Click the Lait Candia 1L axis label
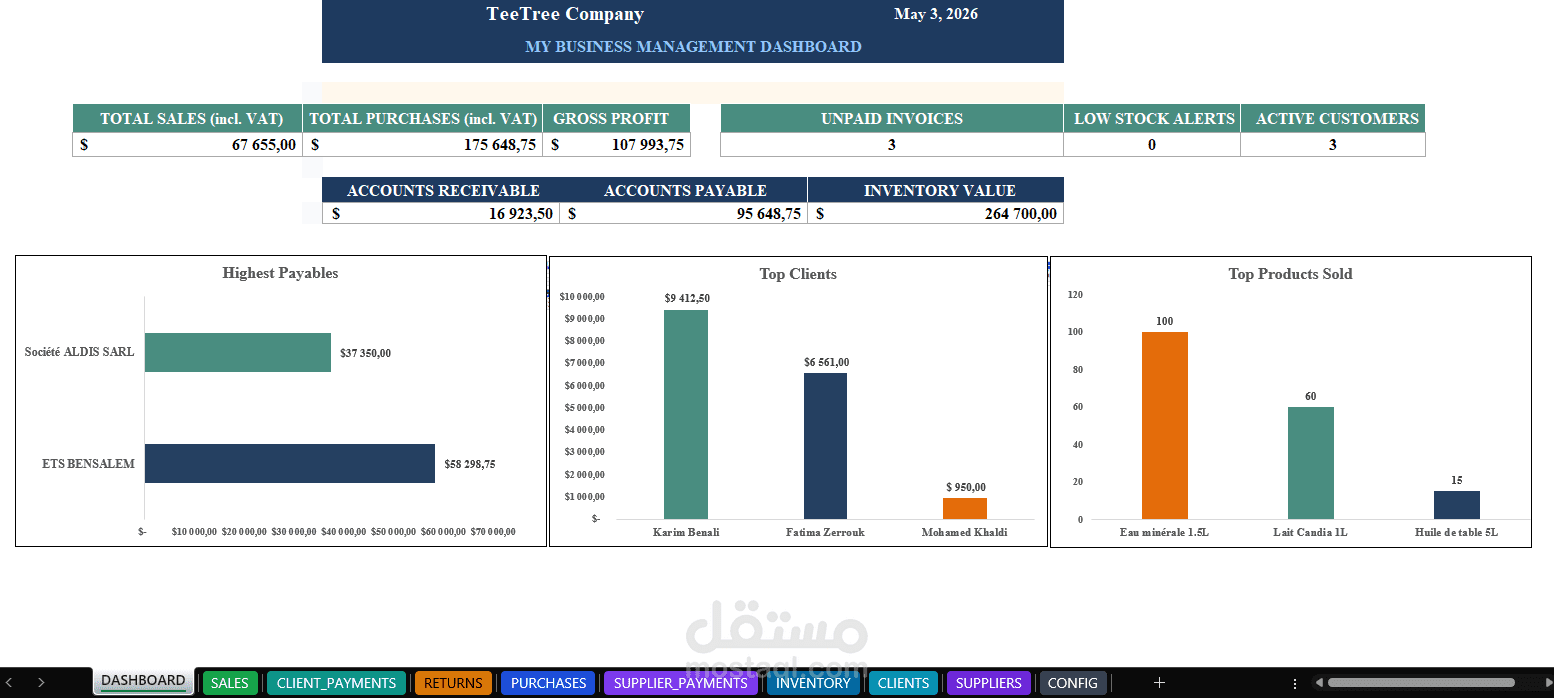 [1310, 532]
